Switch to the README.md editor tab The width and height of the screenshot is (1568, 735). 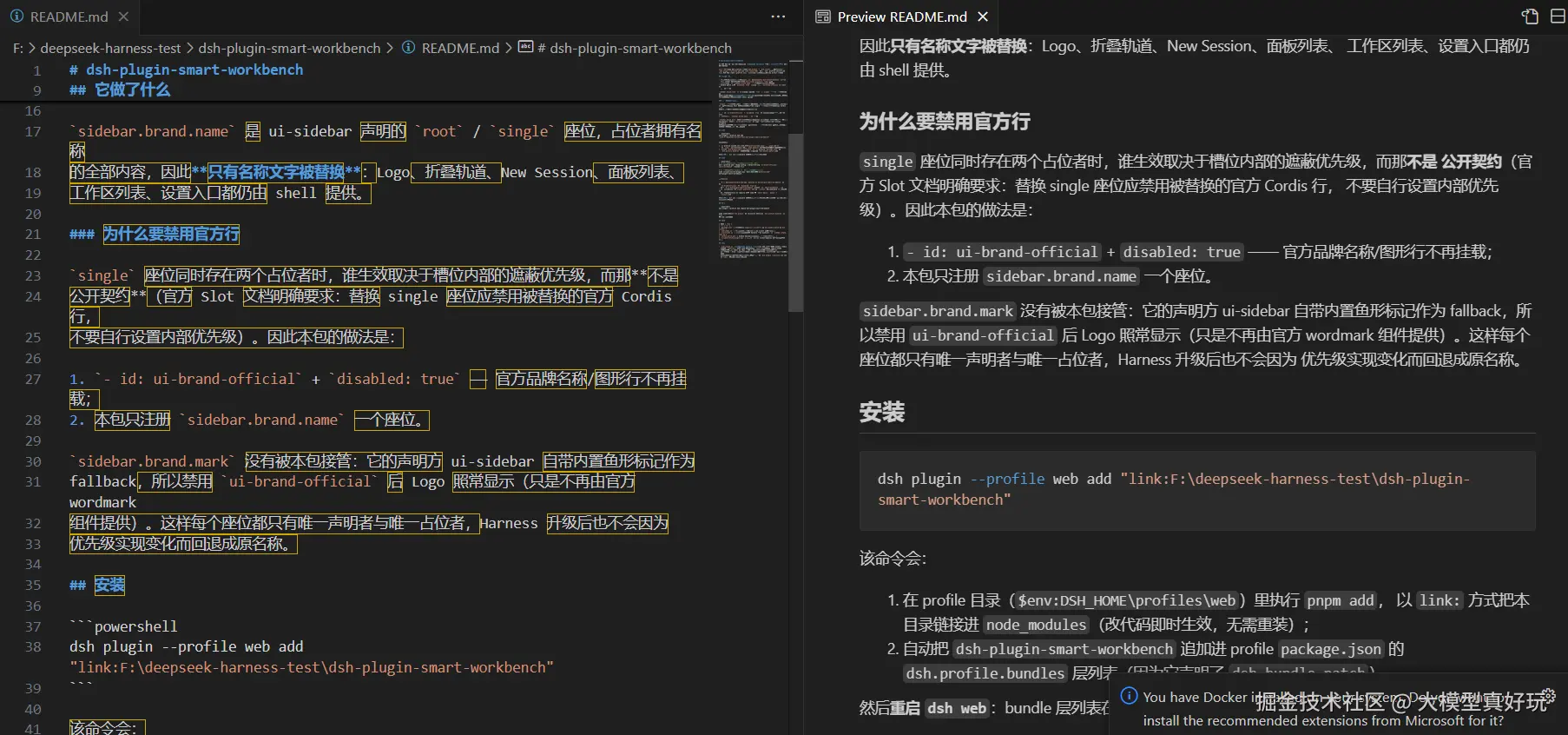[69, 17]
